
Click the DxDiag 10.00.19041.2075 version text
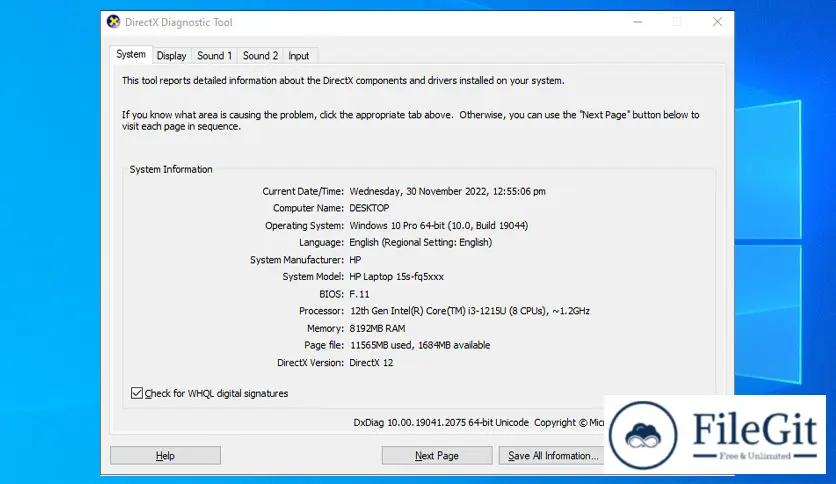tap(441, 423)
